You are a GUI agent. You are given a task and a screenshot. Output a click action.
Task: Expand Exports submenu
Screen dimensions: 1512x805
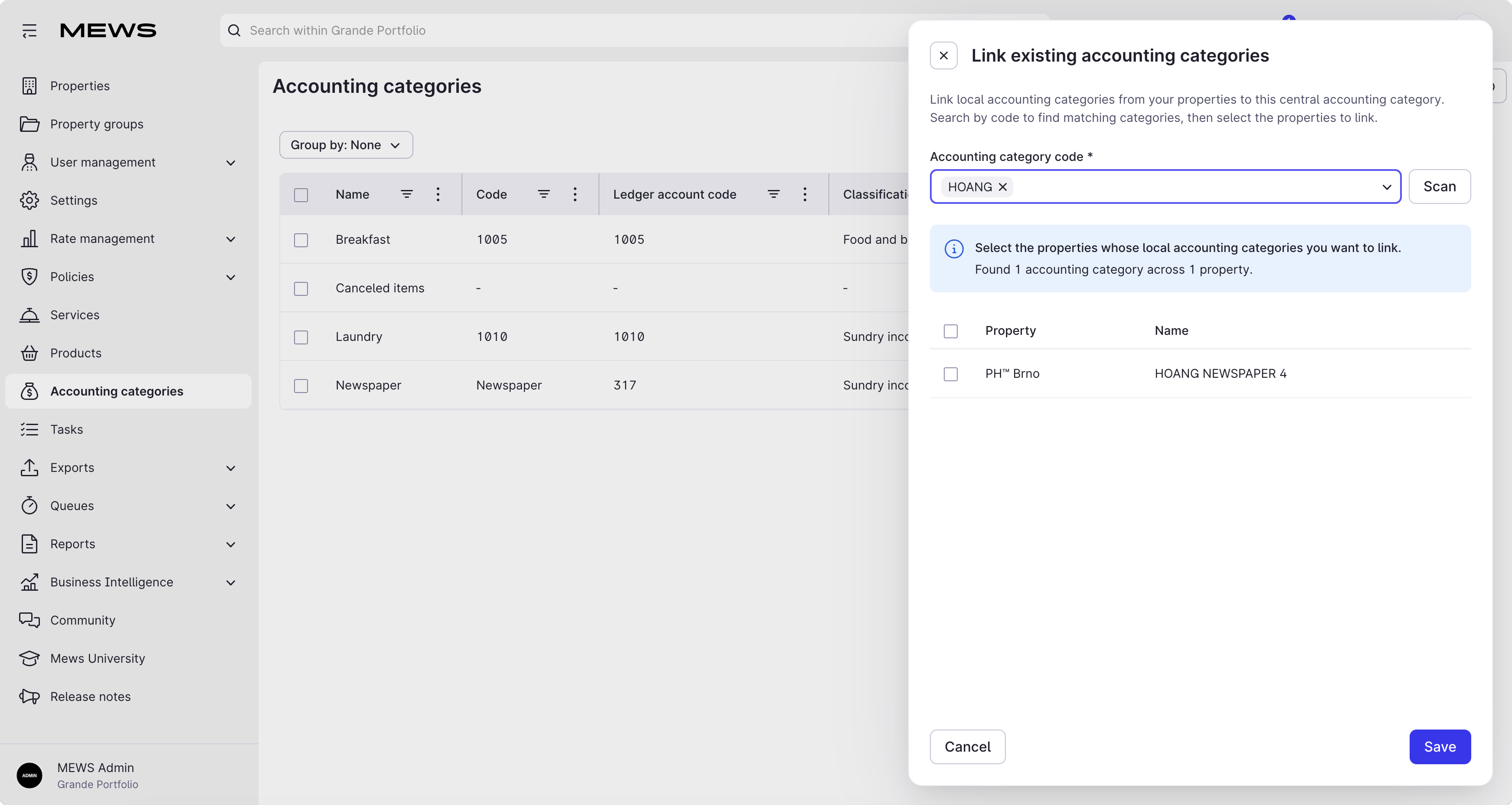pos(231,468)
